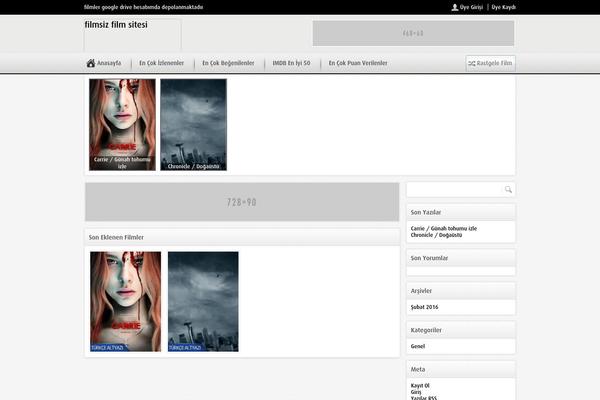Click the Kayıt Ol meta link
The height and width of the screenshot is (400, 600).
[420, 385]
